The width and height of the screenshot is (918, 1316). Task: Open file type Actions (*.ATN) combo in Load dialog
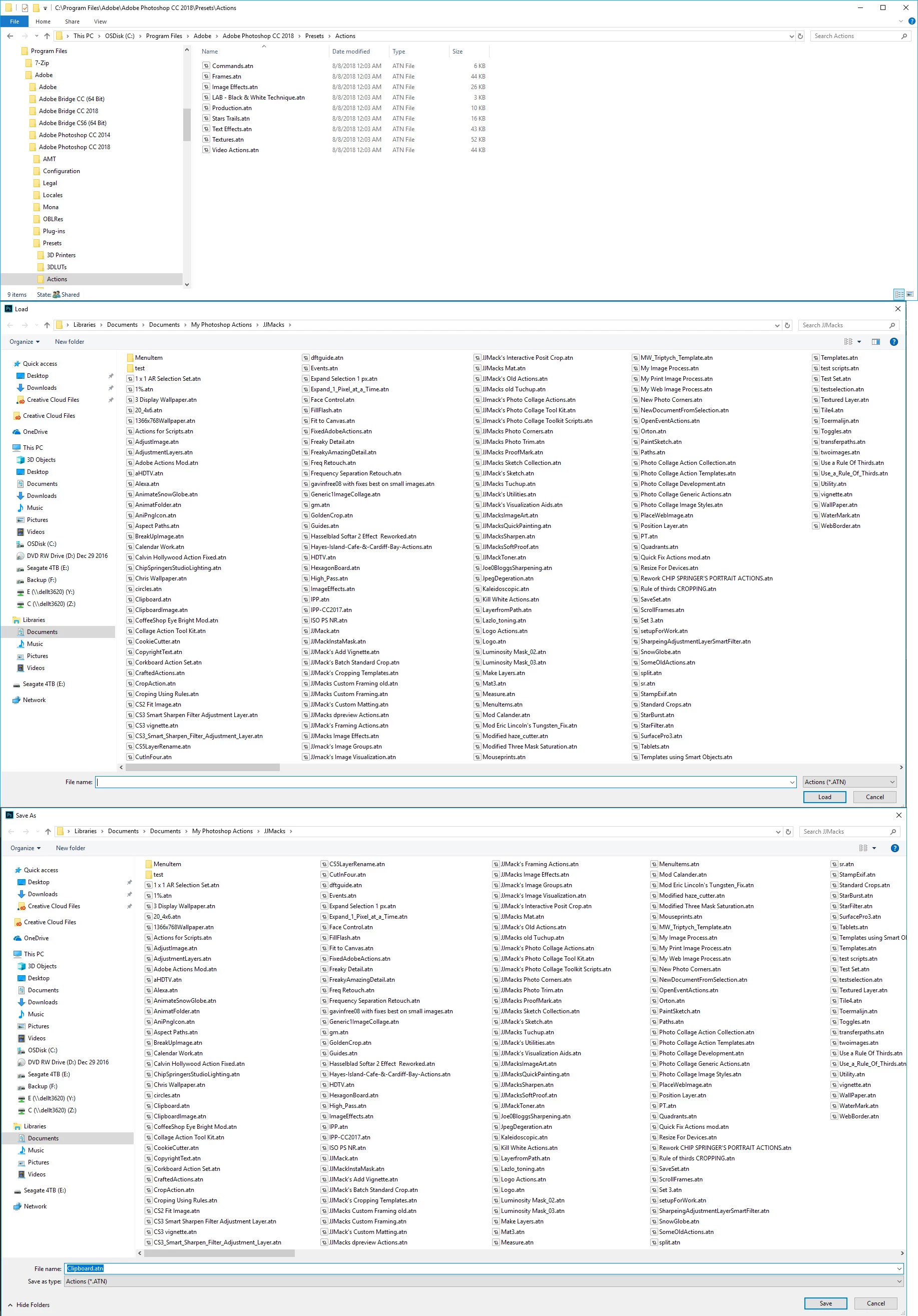click(849, 782)
